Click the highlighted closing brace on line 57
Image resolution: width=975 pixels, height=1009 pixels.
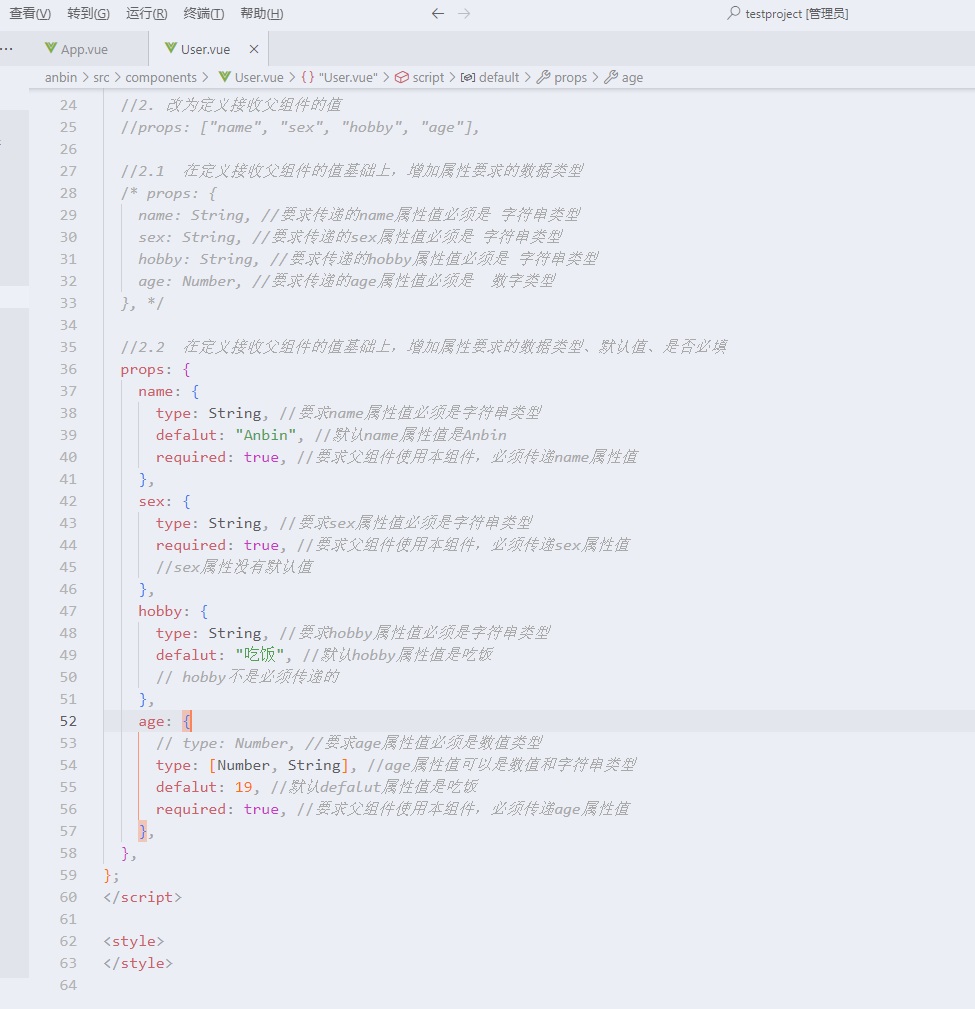(143, 831)
